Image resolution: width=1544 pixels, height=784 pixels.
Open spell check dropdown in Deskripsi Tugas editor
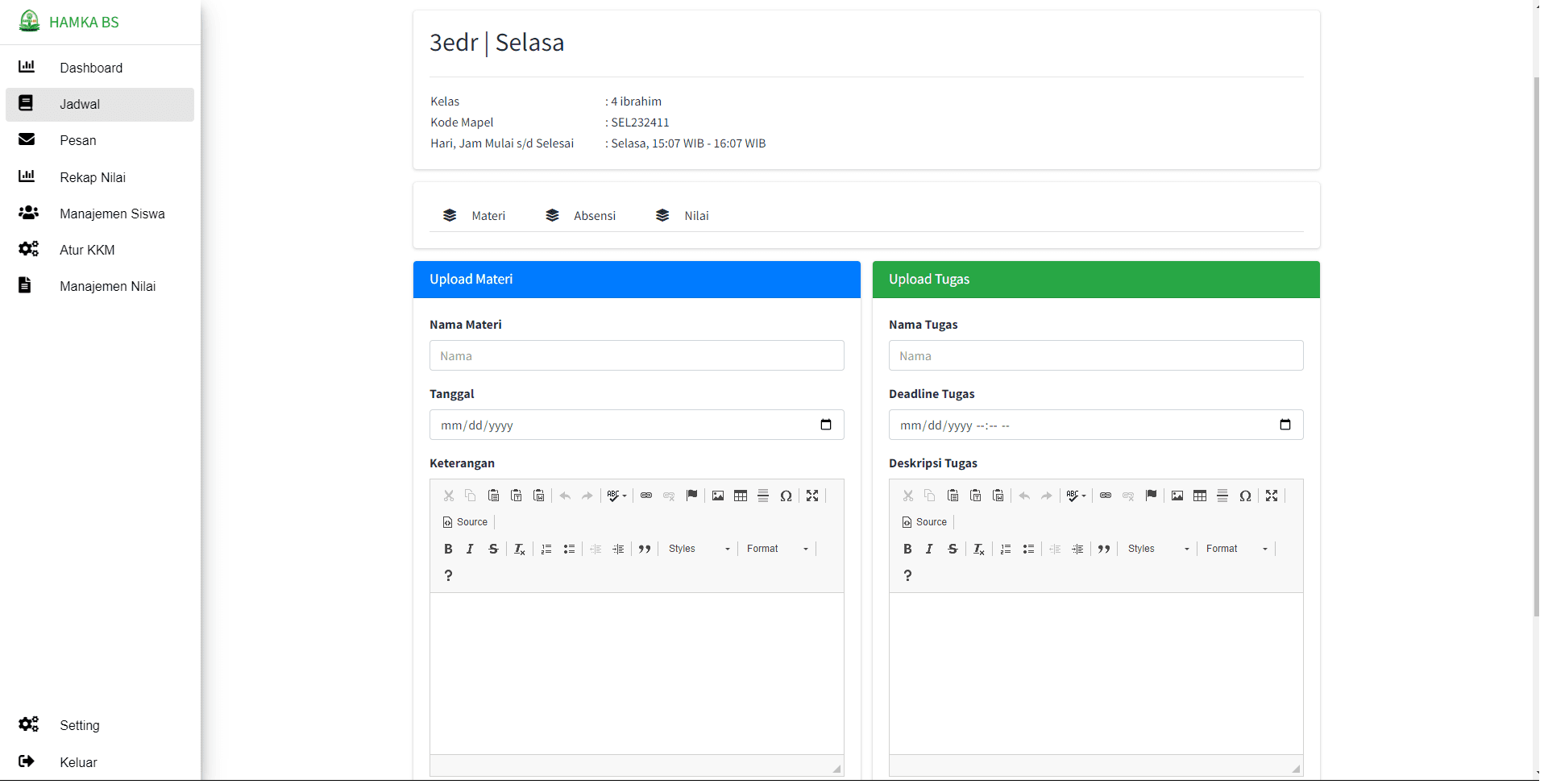coord(1077,496)
